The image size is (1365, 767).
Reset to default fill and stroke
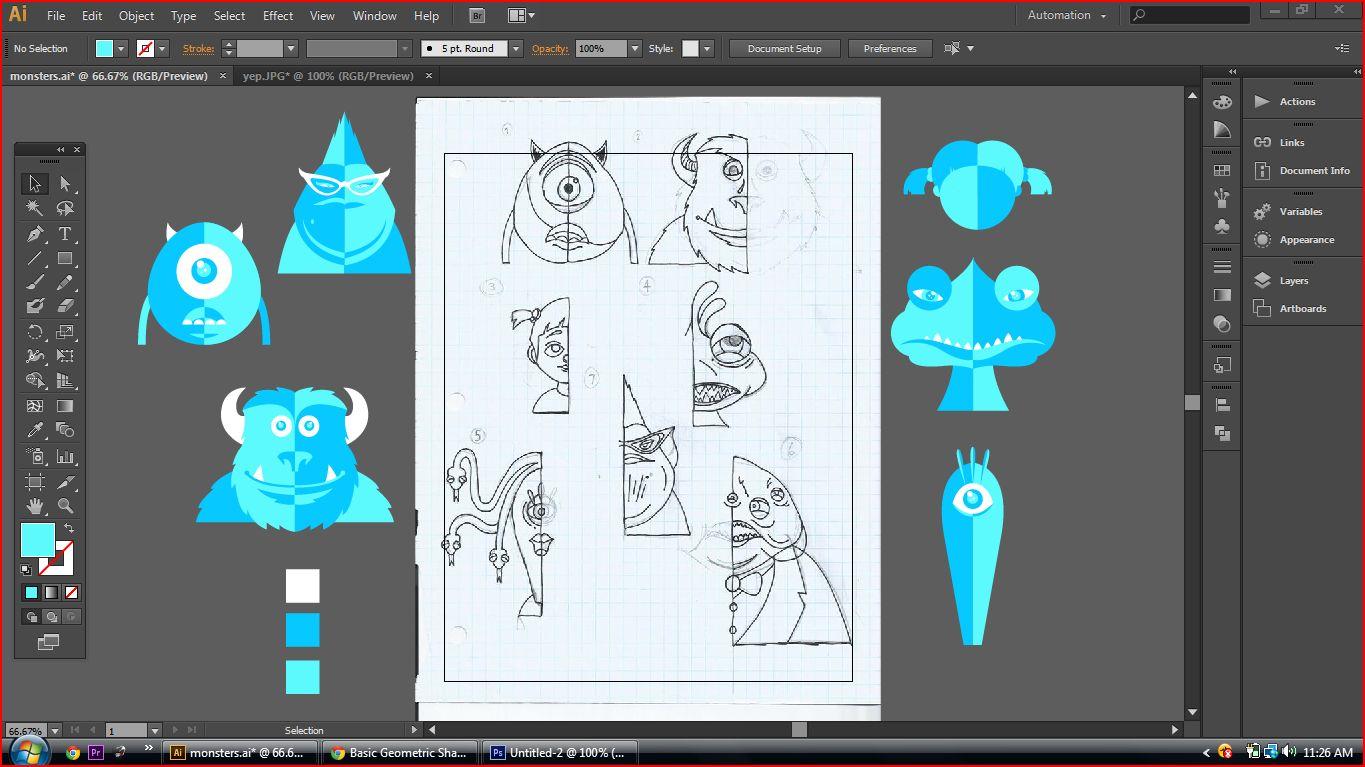tap(26, 568)
